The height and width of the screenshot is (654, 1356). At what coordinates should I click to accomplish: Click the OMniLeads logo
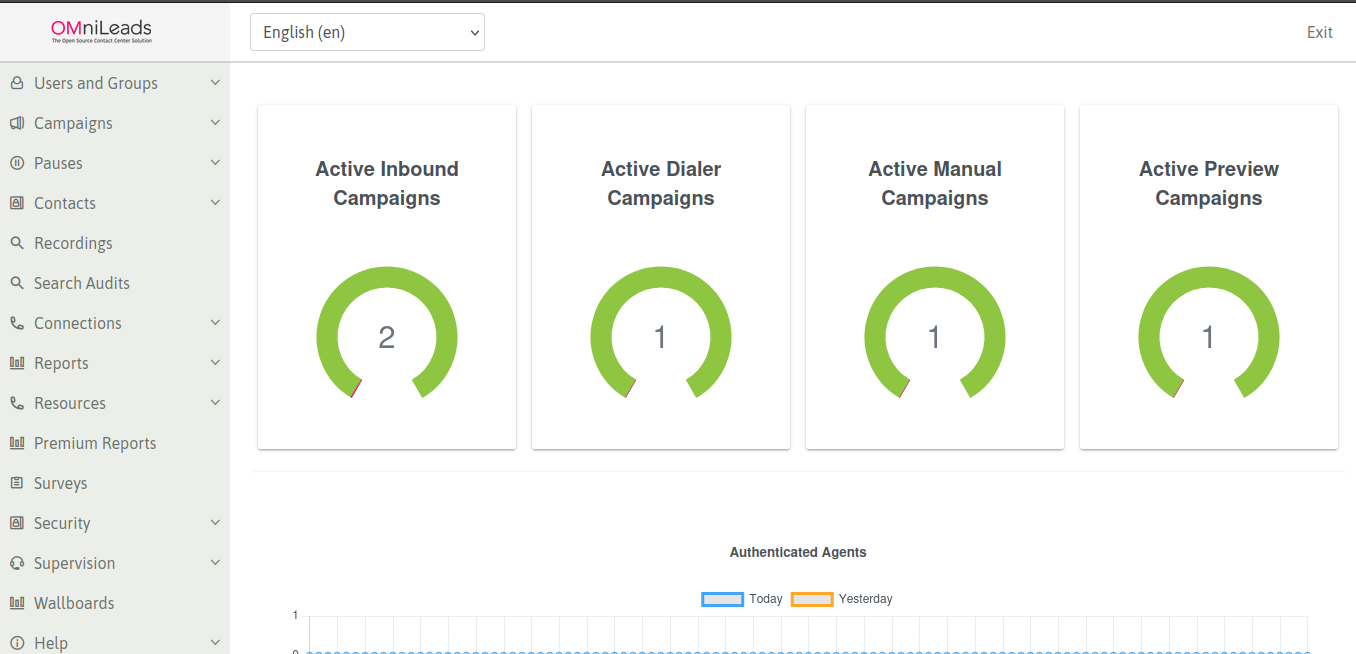coord(100,31)
